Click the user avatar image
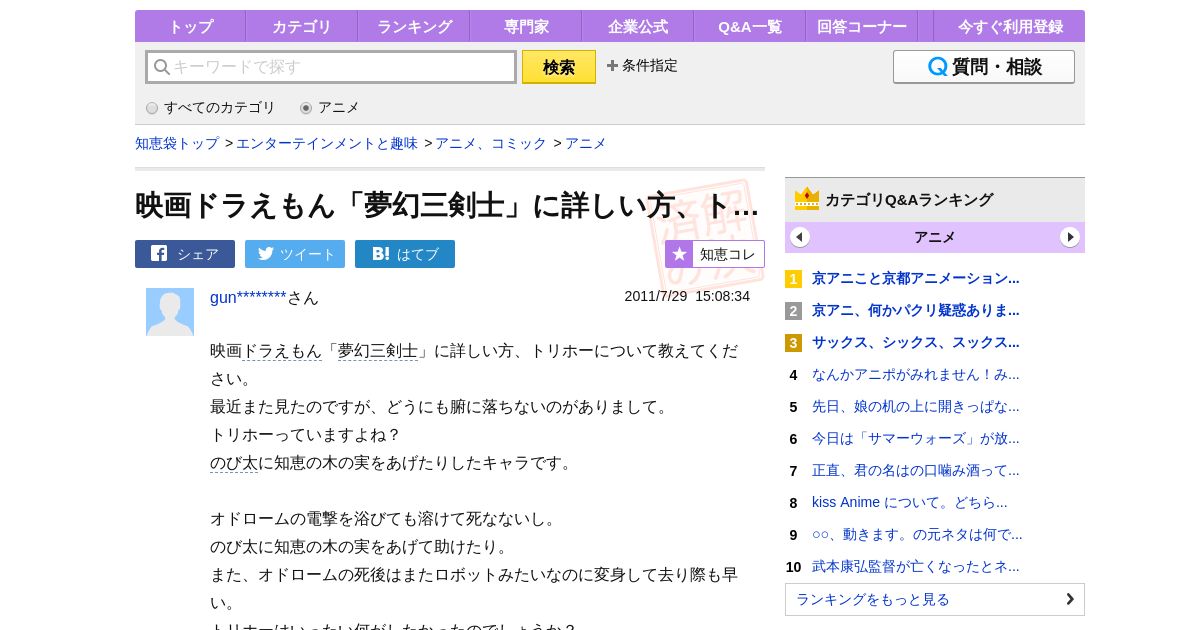 pos(170,312)
